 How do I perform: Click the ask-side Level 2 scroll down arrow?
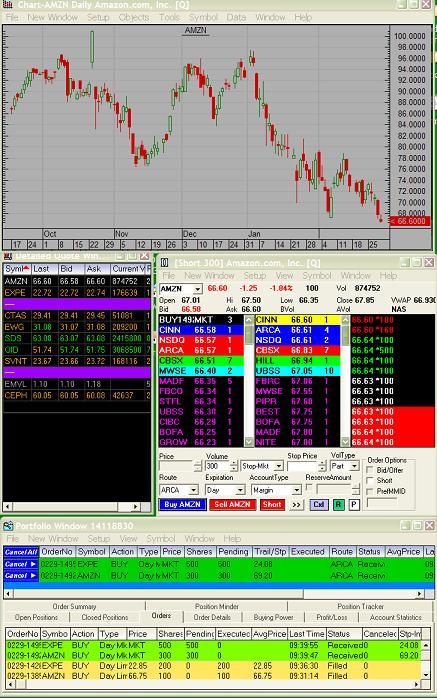pos(345,442)
